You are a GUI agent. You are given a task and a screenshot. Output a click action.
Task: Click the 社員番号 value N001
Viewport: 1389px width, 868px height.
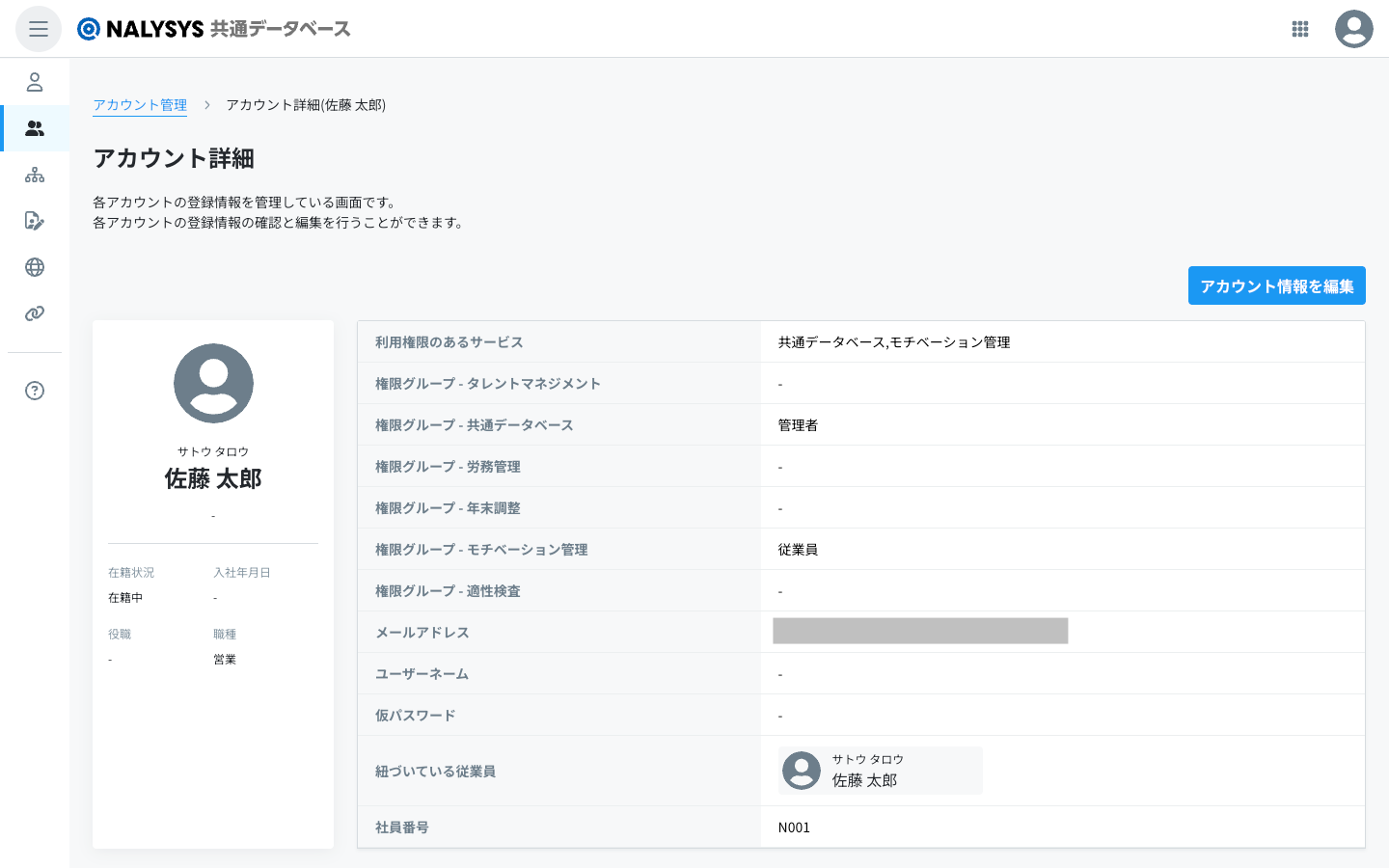794,827
